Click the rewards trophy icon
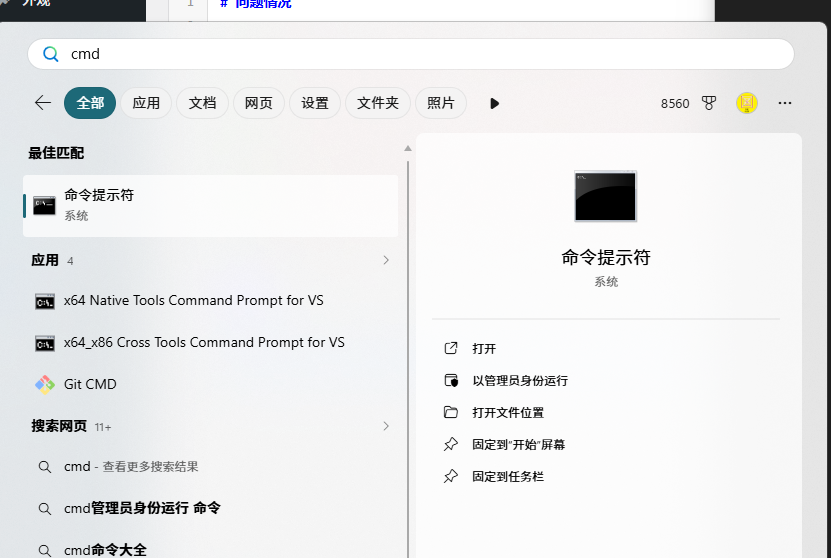831x558 pixels. (x=709, y=103)
